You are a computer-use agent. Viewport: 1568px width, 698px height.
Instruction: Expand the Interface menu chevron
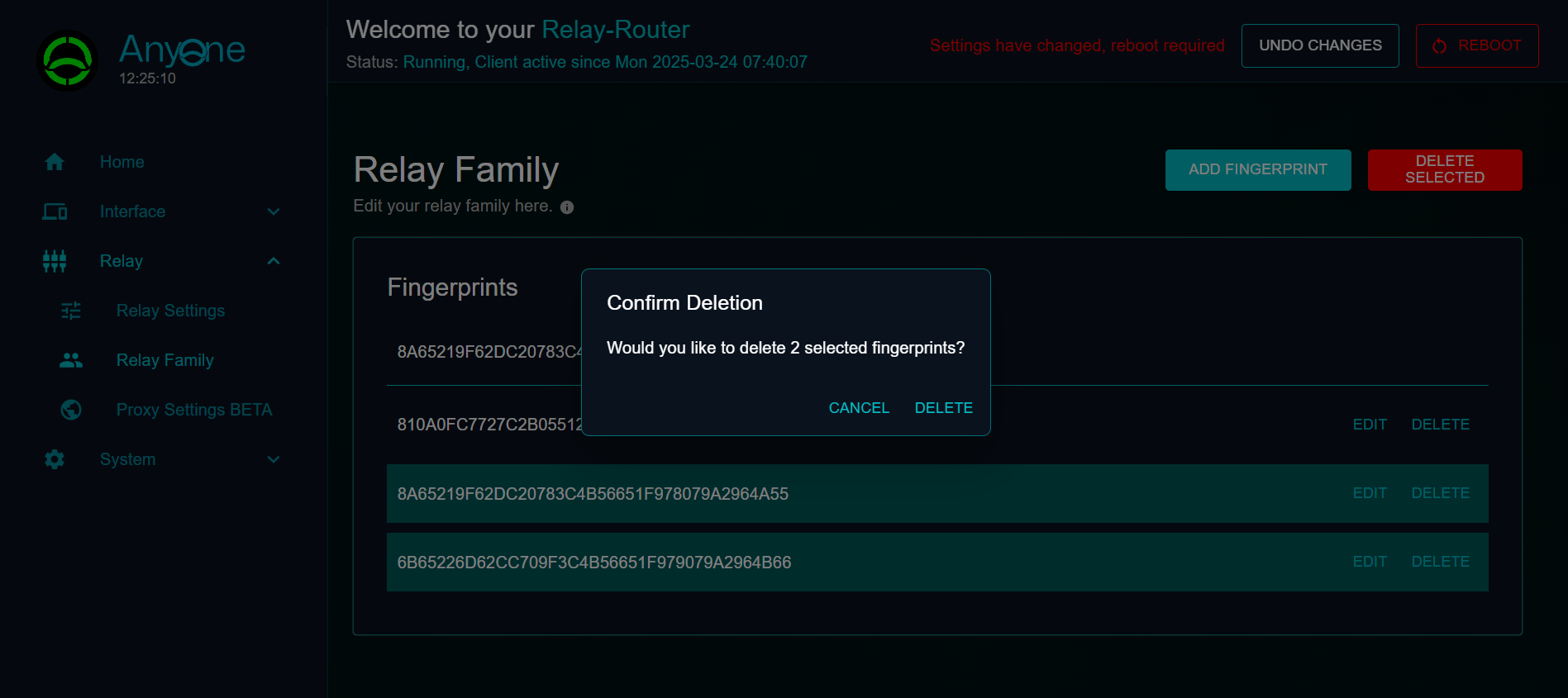(x=274, y=211)
